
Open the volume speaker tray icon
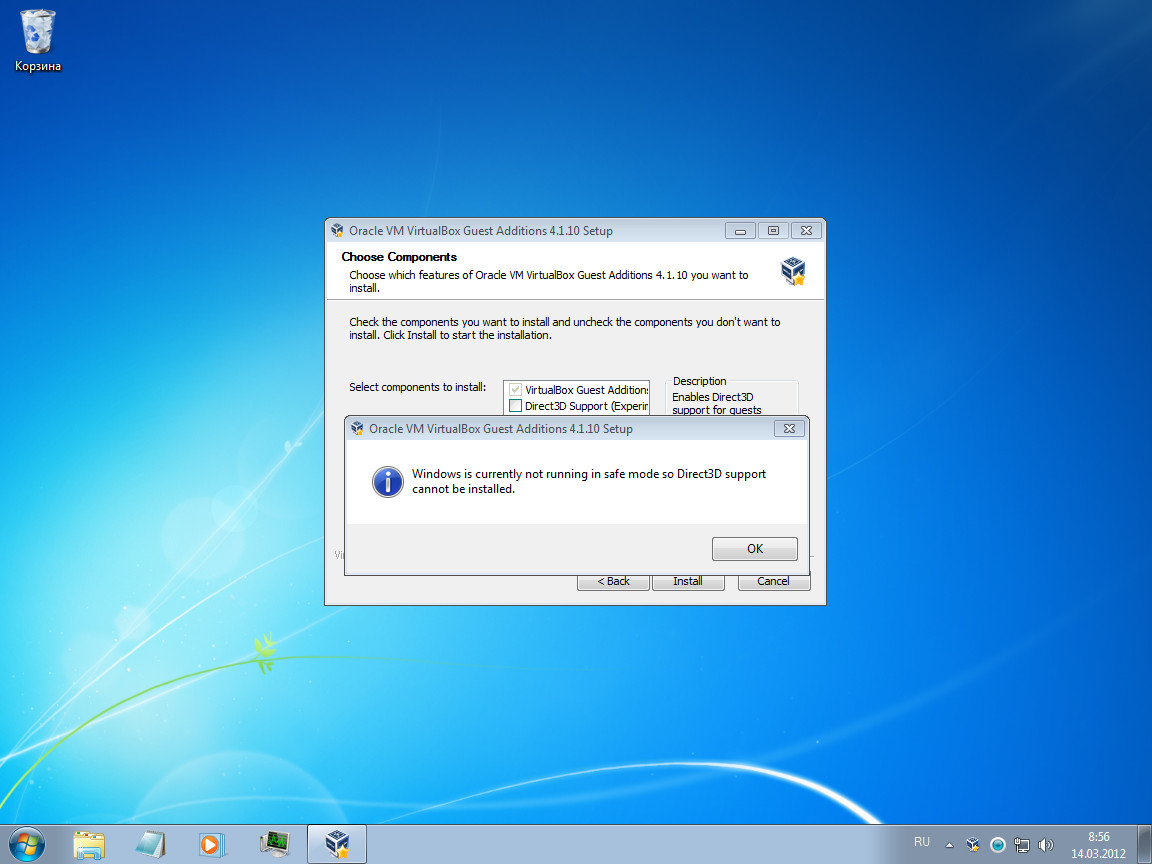[1045, 845]
